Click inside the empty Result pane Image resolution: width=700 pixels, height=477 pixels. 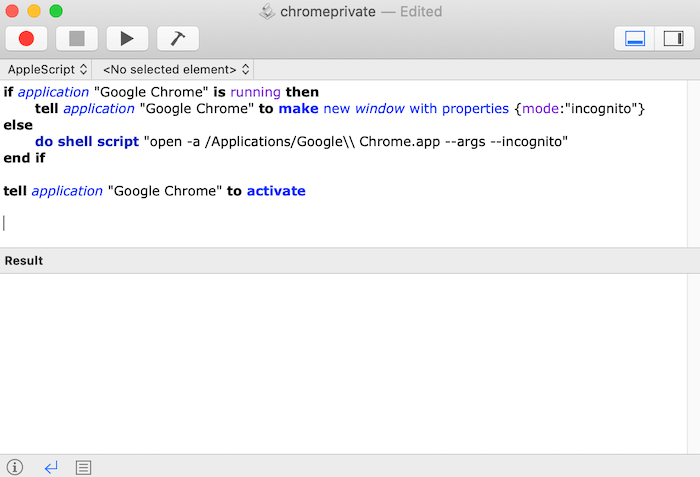(343, 364)
